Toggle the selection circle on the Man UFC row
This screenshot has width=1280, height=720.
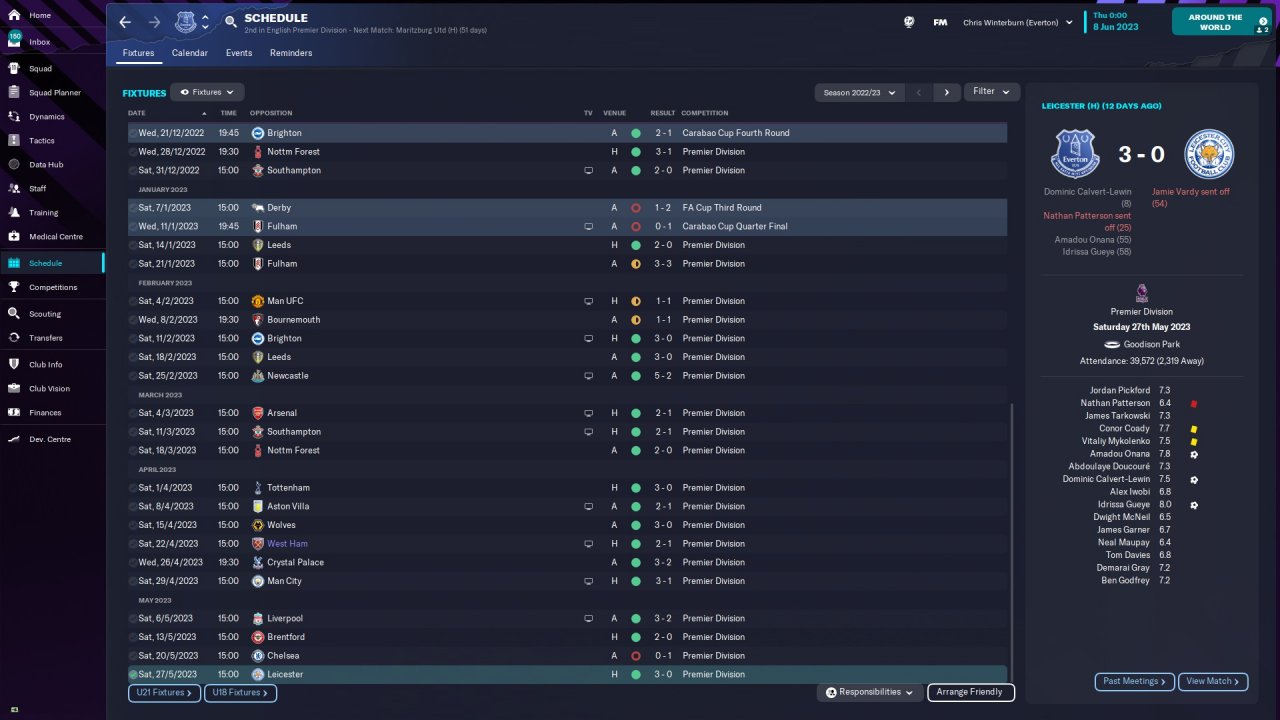click(133, 301)
